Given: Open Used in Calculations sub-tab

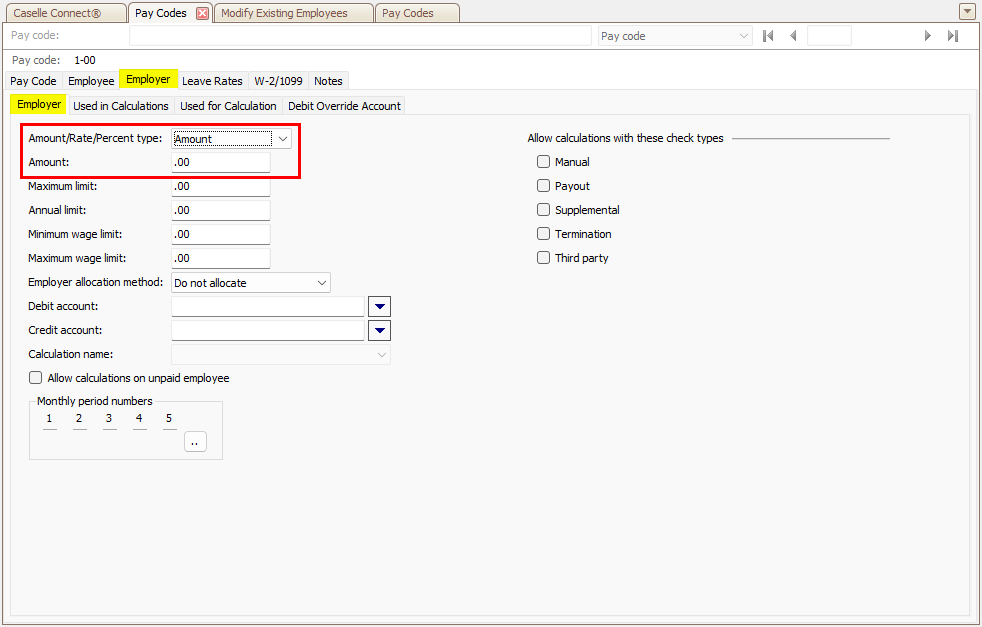Looking at the screenshot, I should point(121,106).
